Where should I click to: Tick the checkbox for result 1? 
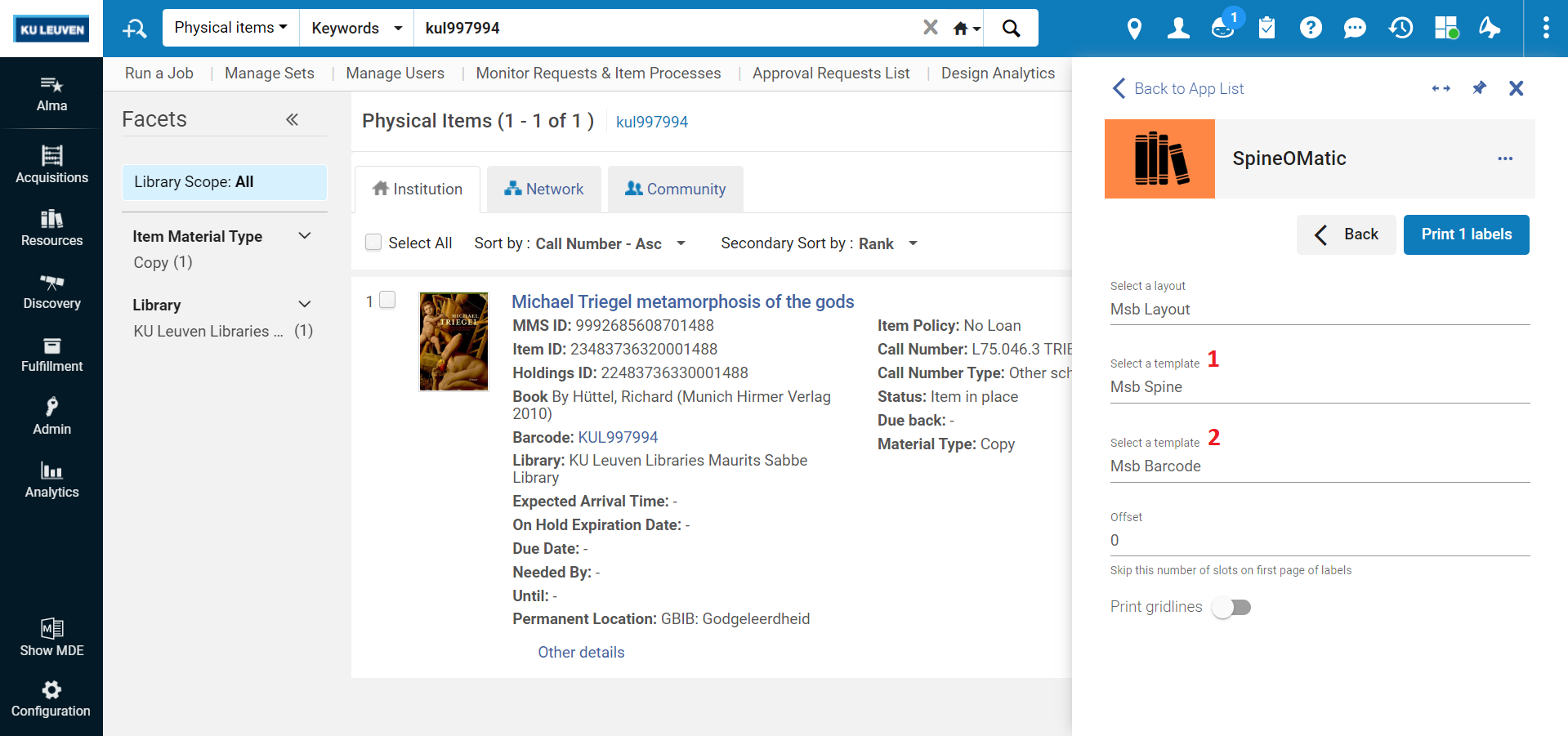(387, 301)
